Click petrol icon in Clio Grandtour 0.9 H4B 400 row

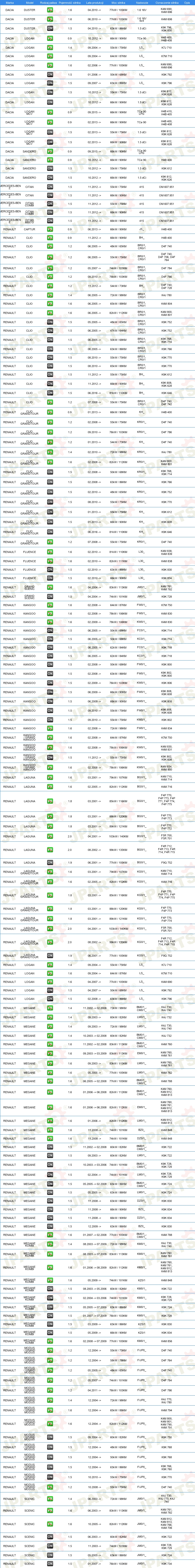pyautogui.click(x=50, y=412)
